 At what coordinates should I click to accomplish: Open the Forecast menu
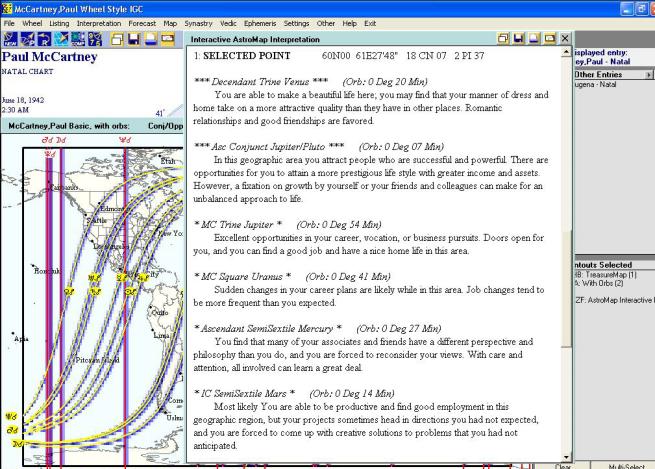pyautogui.click(x=142, y=23)
